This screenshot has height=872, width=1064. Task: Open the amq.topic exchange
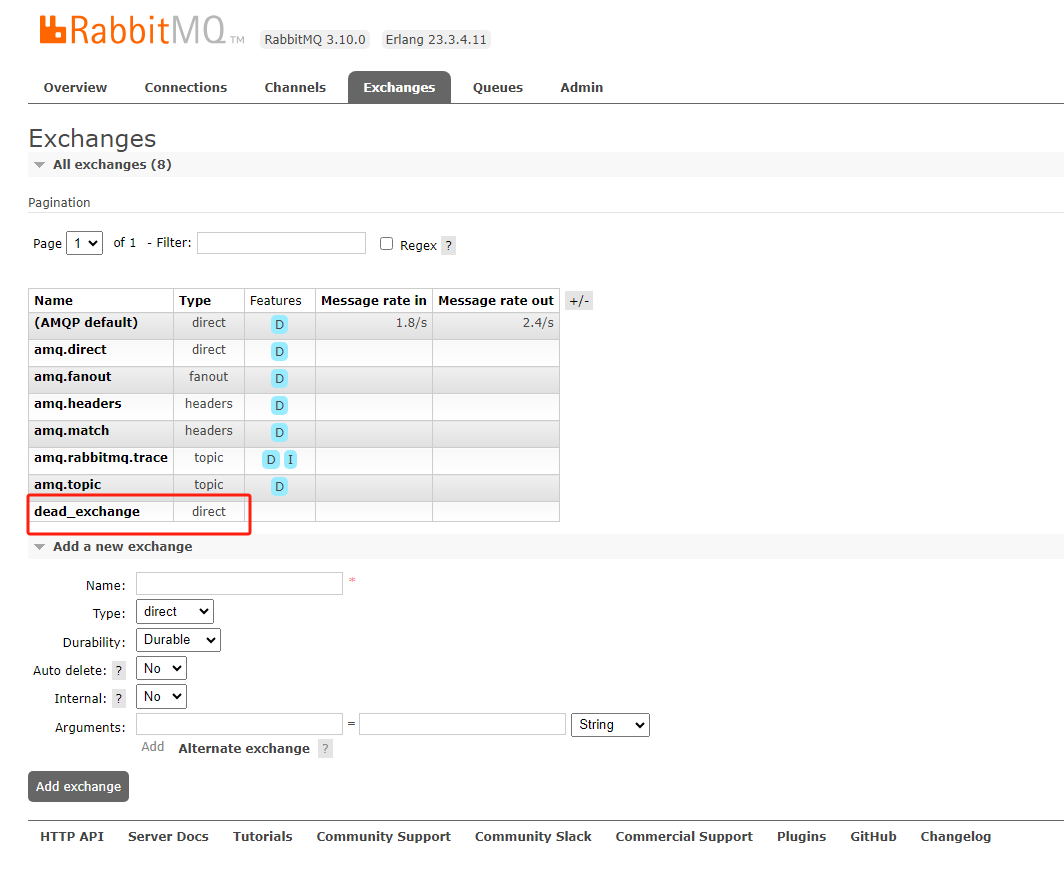point(67,485)
